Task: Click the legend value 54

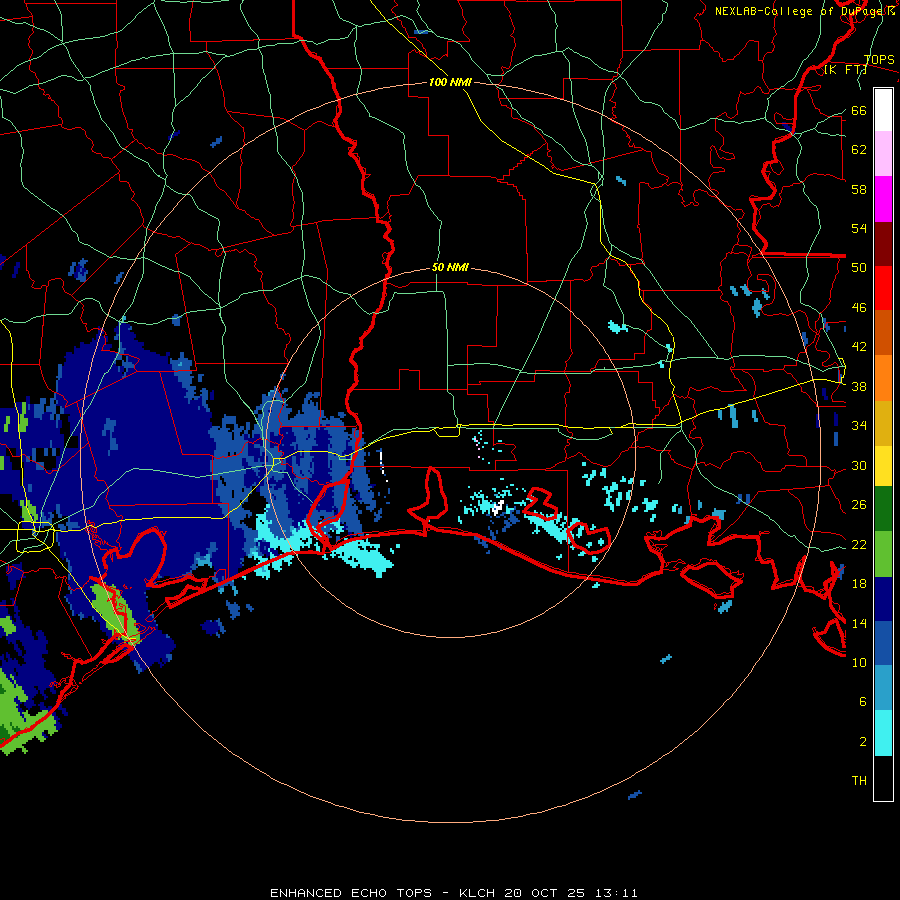Action: click(859, 228)
